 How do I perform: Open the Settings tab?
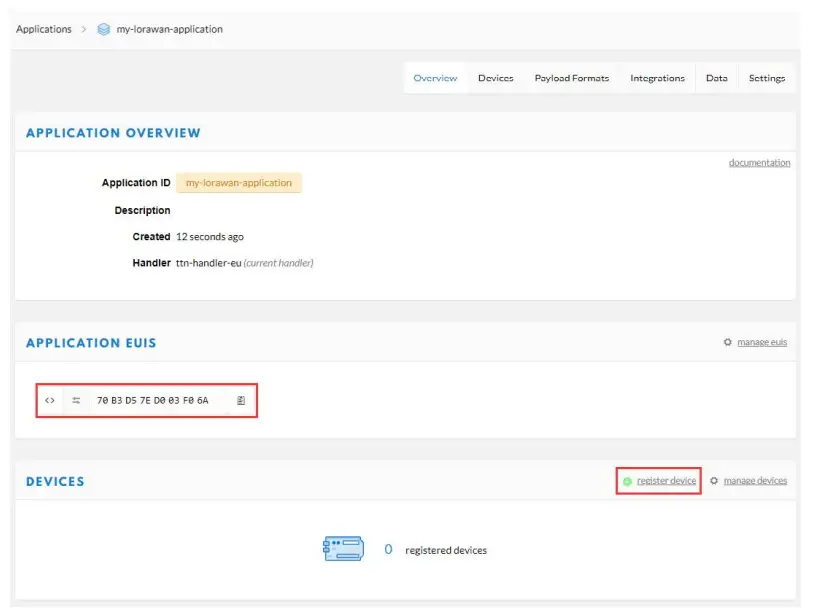click(x=766, y=78)
